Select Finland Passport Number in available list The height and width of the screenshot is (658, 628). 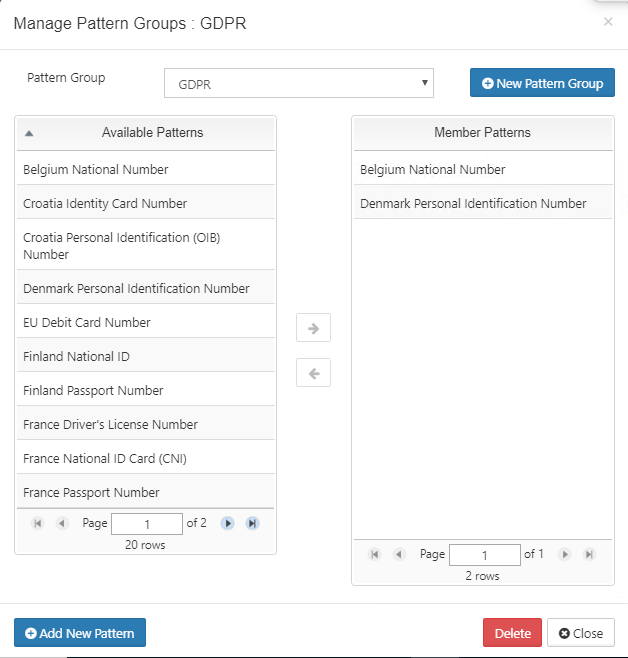93,390
